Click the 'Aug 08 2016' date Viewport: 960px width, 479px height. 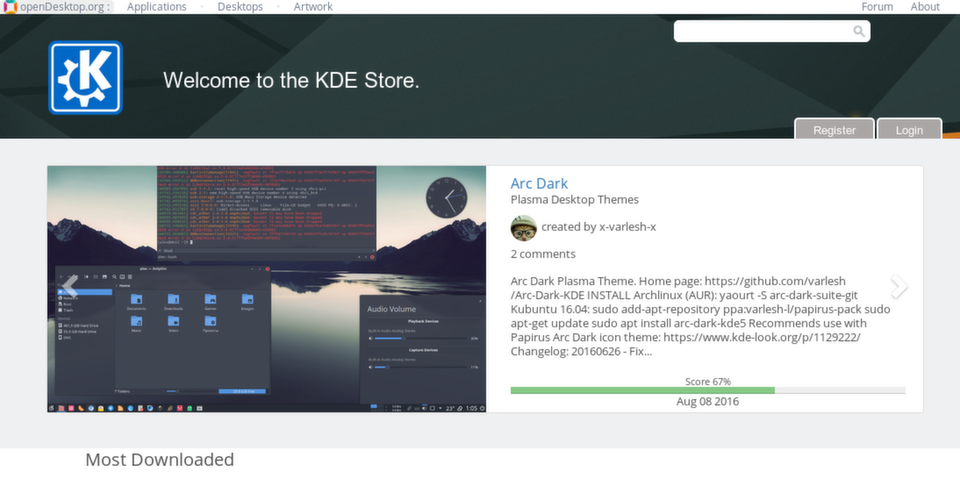pos(707,402)
